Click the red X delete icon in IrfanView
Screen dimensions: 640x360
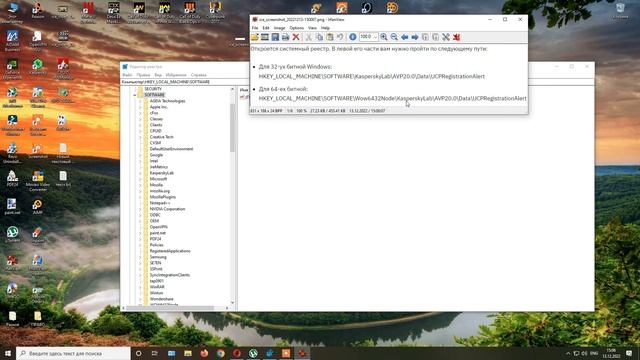point(296,37)
